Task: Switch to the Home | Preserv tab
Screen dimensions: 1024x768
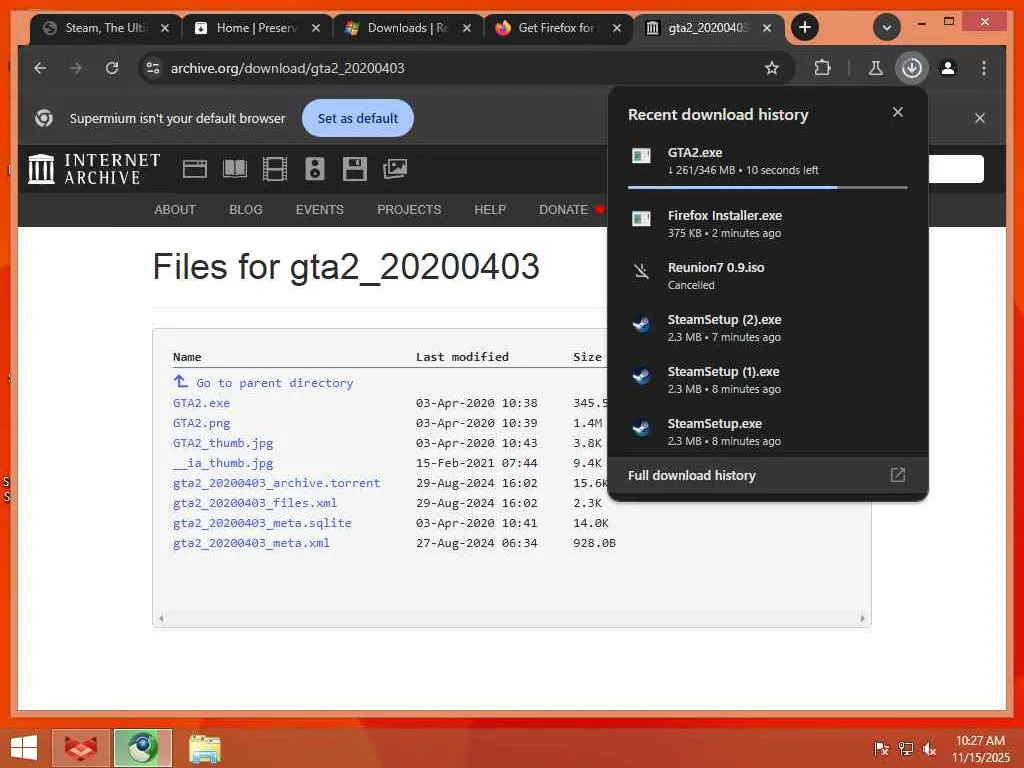Action: [255, 28]
